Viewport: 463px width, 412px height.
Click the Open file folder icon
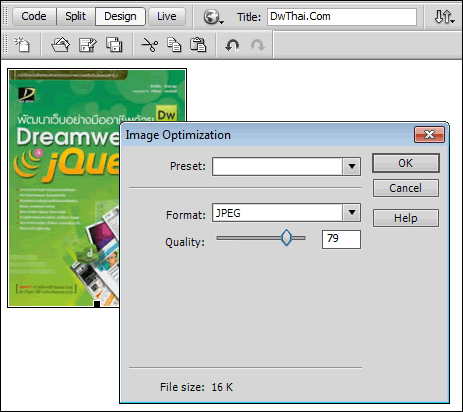tap(61, 45)
